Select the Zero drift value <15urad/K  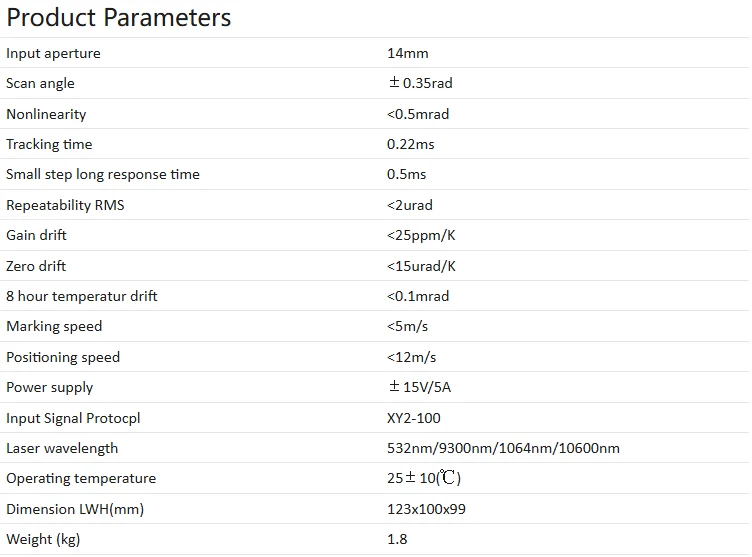tap(421, 266)
